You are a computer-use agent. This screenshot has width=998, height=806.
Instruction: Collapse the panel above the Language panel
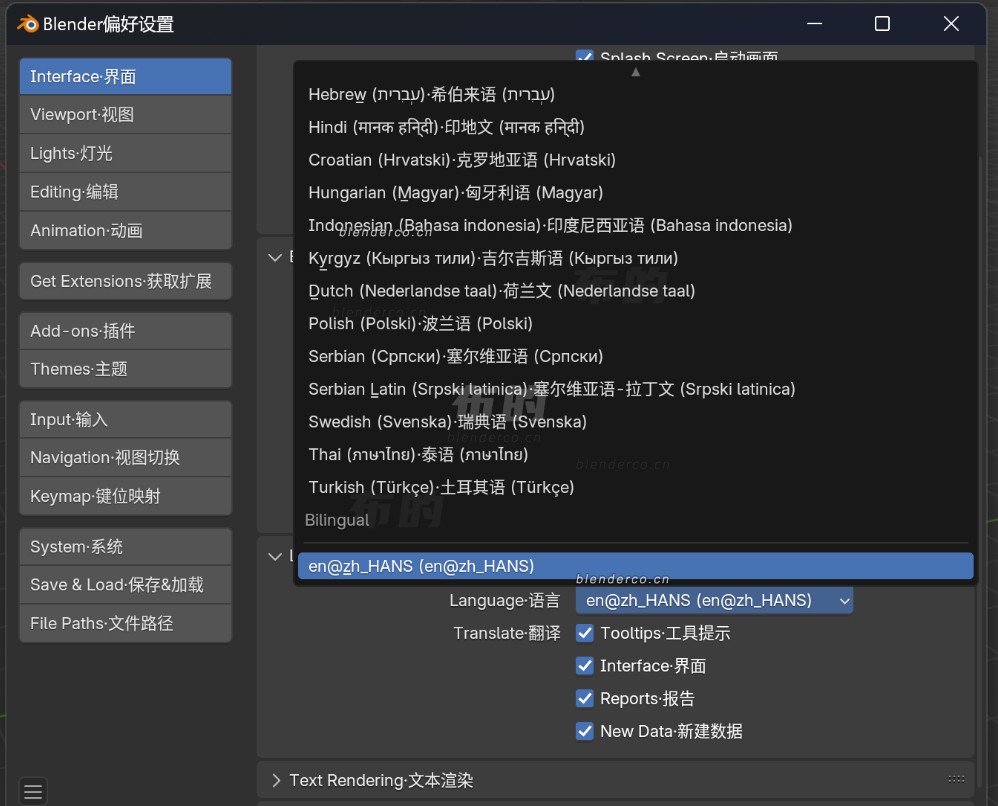275,258
